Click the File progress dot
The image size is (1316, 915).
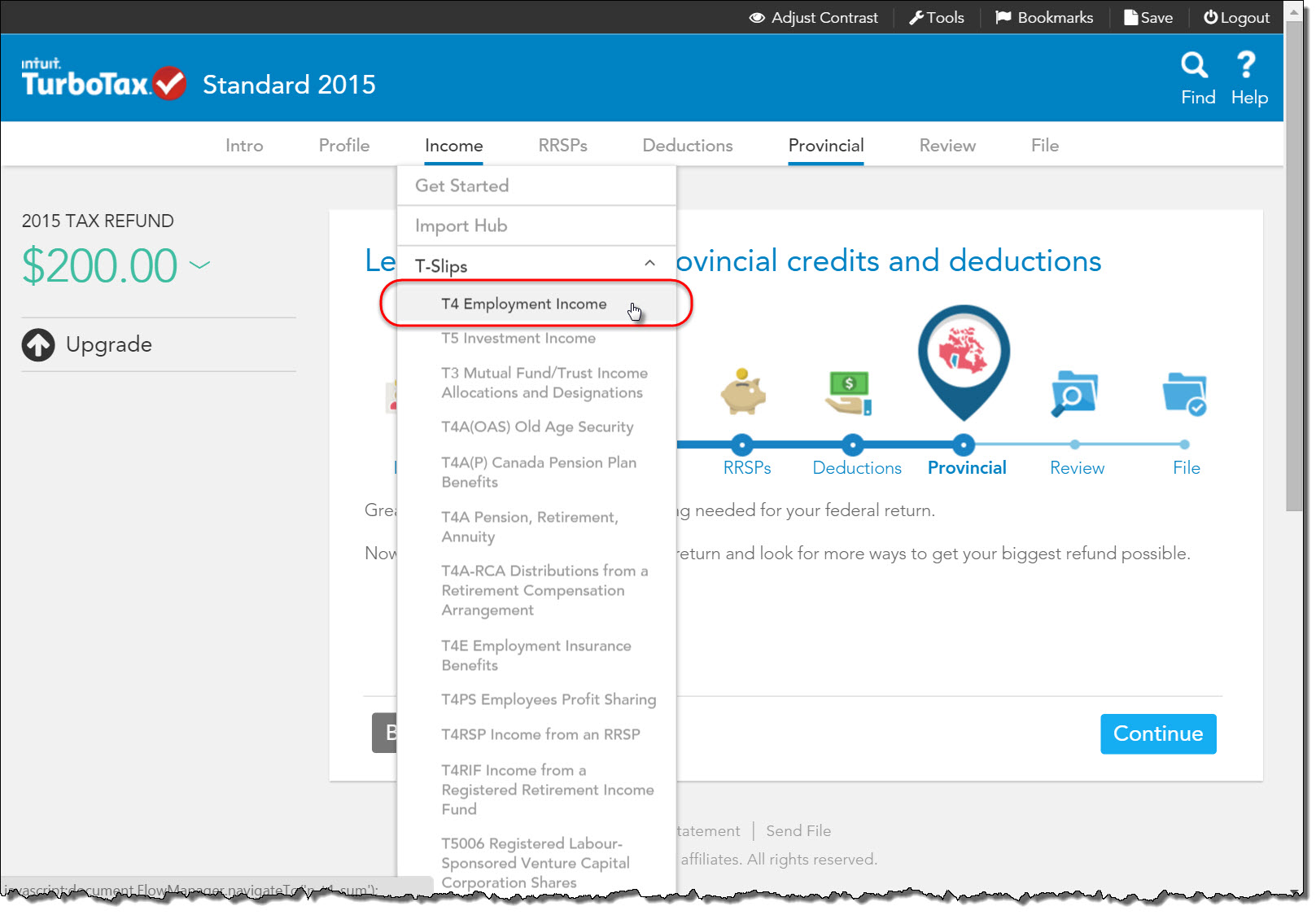(x=1184, y=444)
